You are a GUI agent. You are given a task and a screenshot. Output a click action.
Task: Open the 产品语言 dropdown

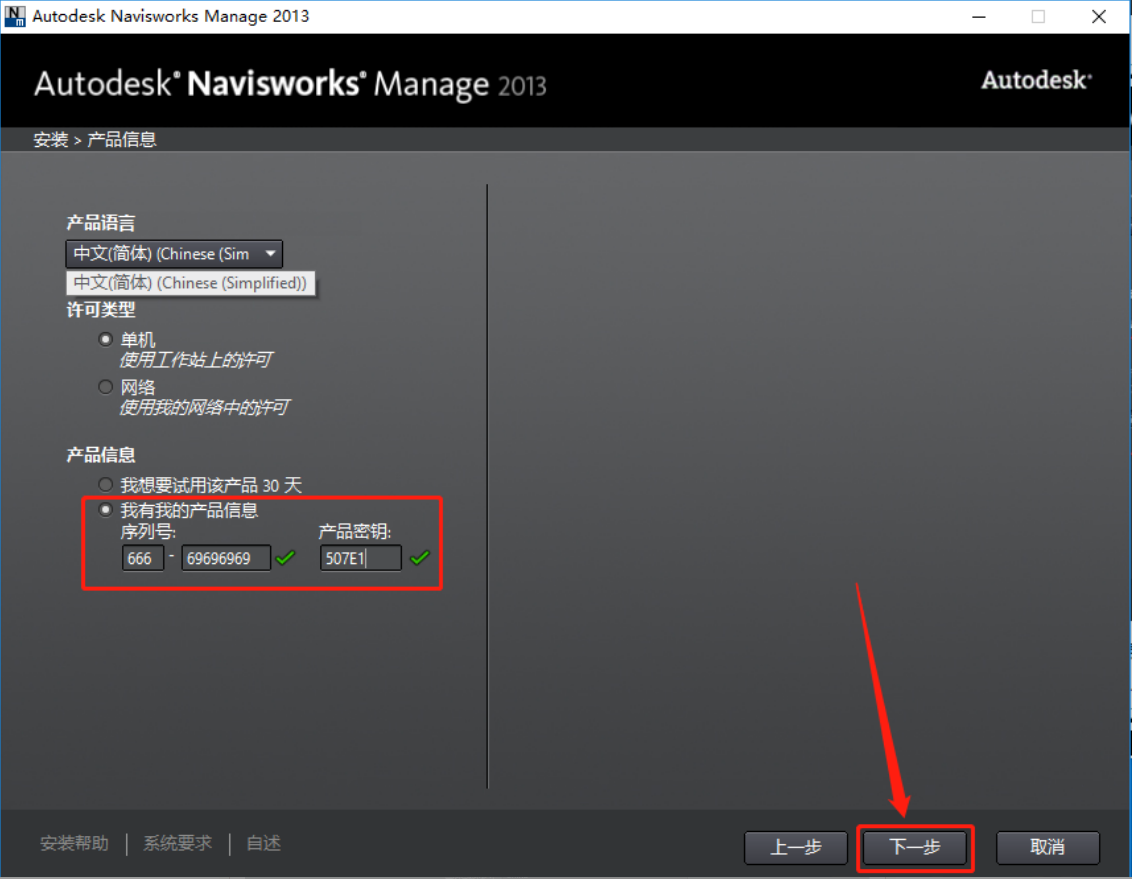coord(174,254)
